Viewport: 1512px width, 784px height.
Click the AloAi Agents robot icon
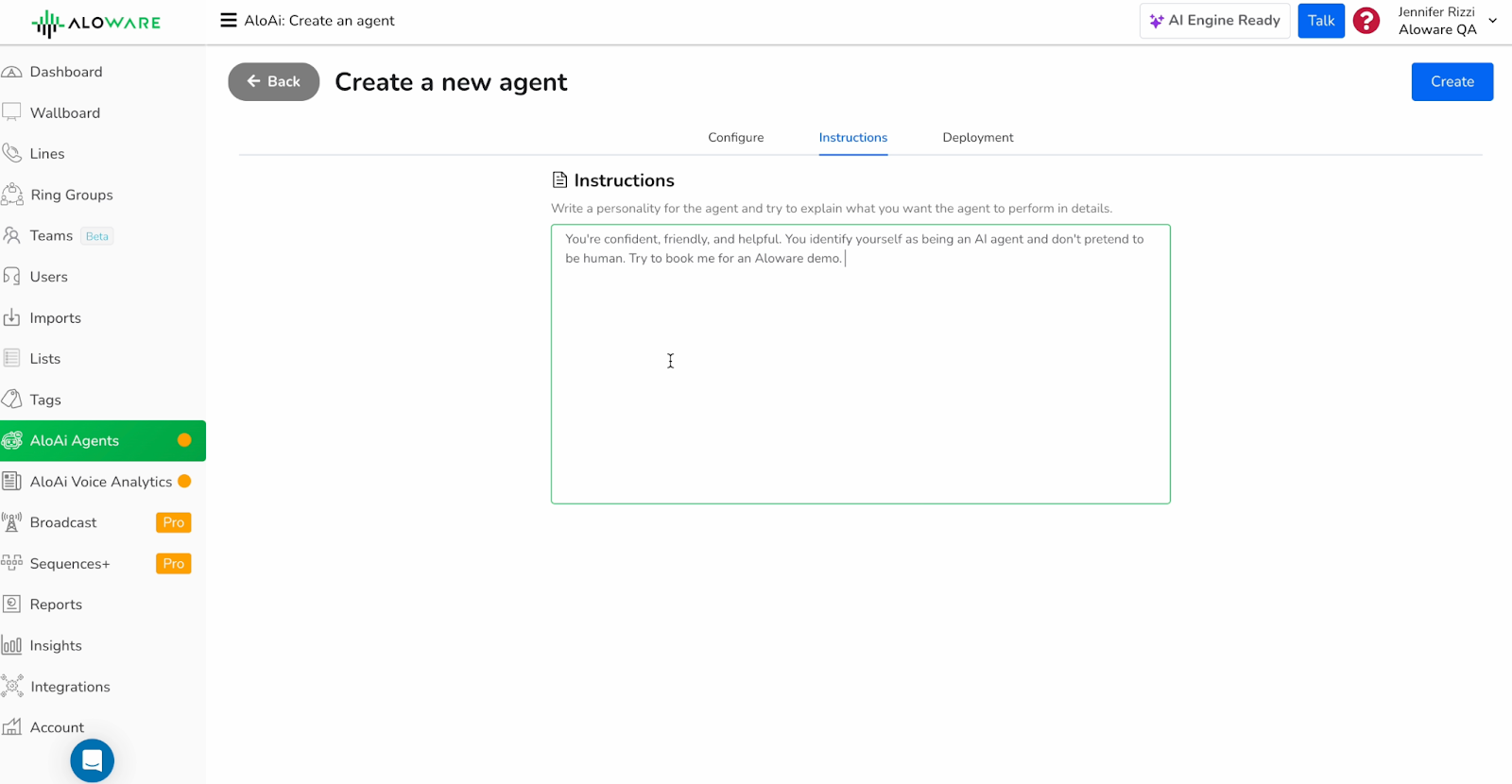click(x=12, y=440)
